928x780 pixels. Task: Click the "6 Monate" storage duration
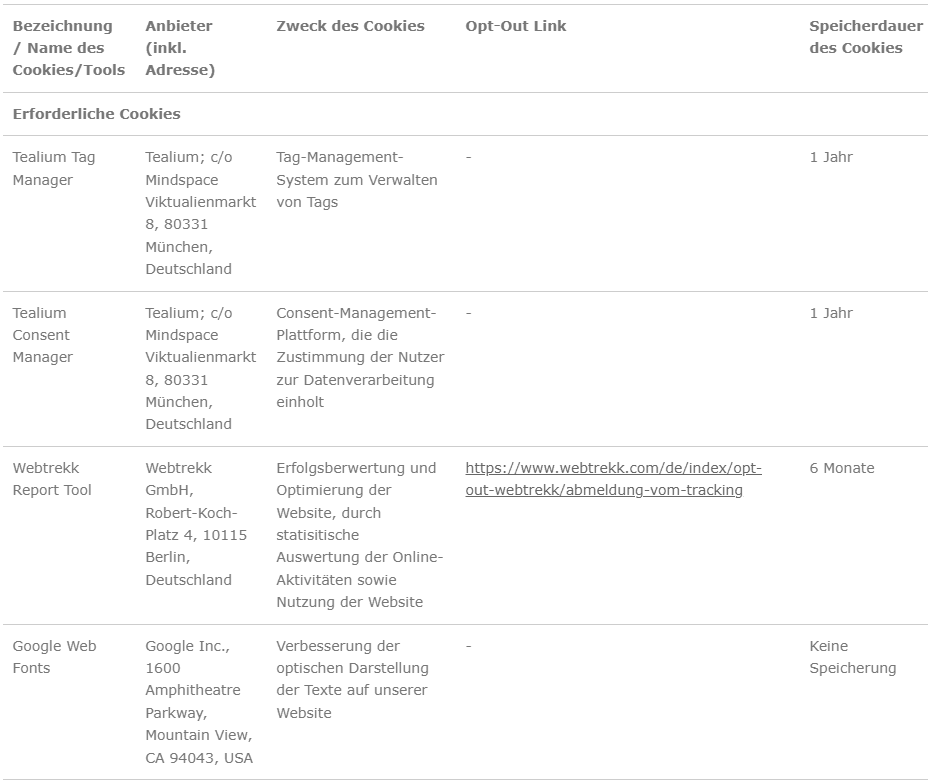click(841, 468)
